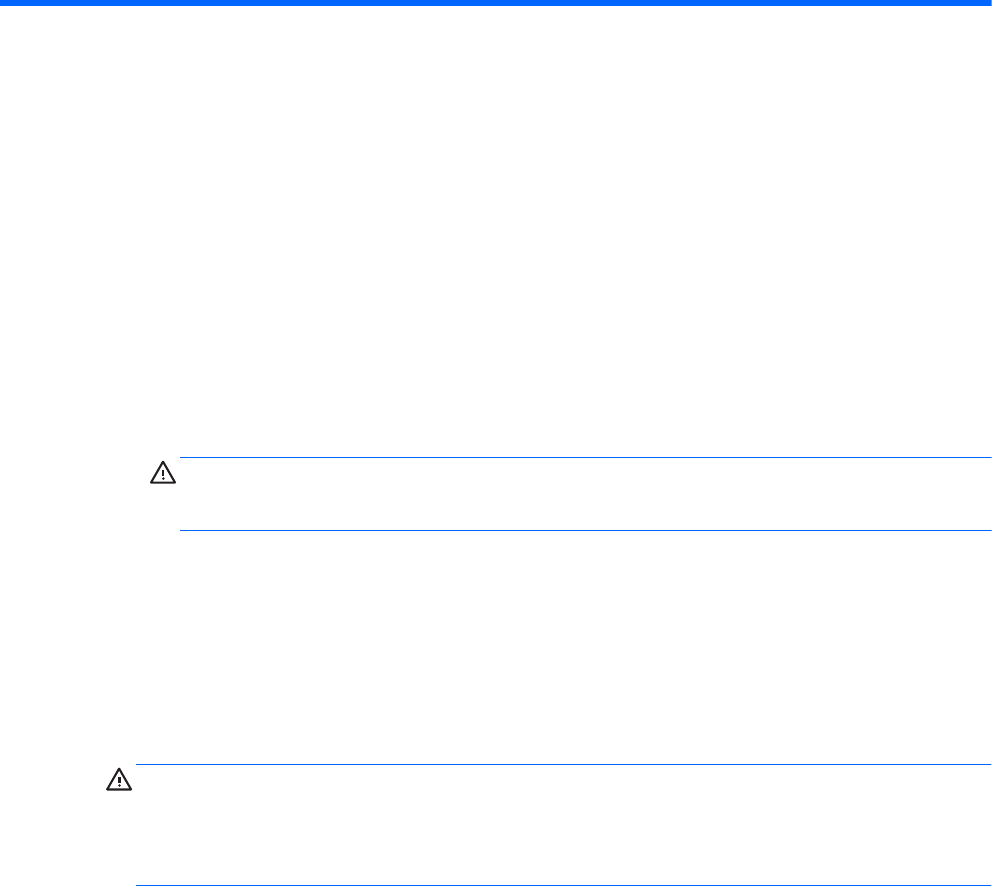Click the thick blue header bar
The height and width of the screenshot is (886, 992).
coord(496,4)
